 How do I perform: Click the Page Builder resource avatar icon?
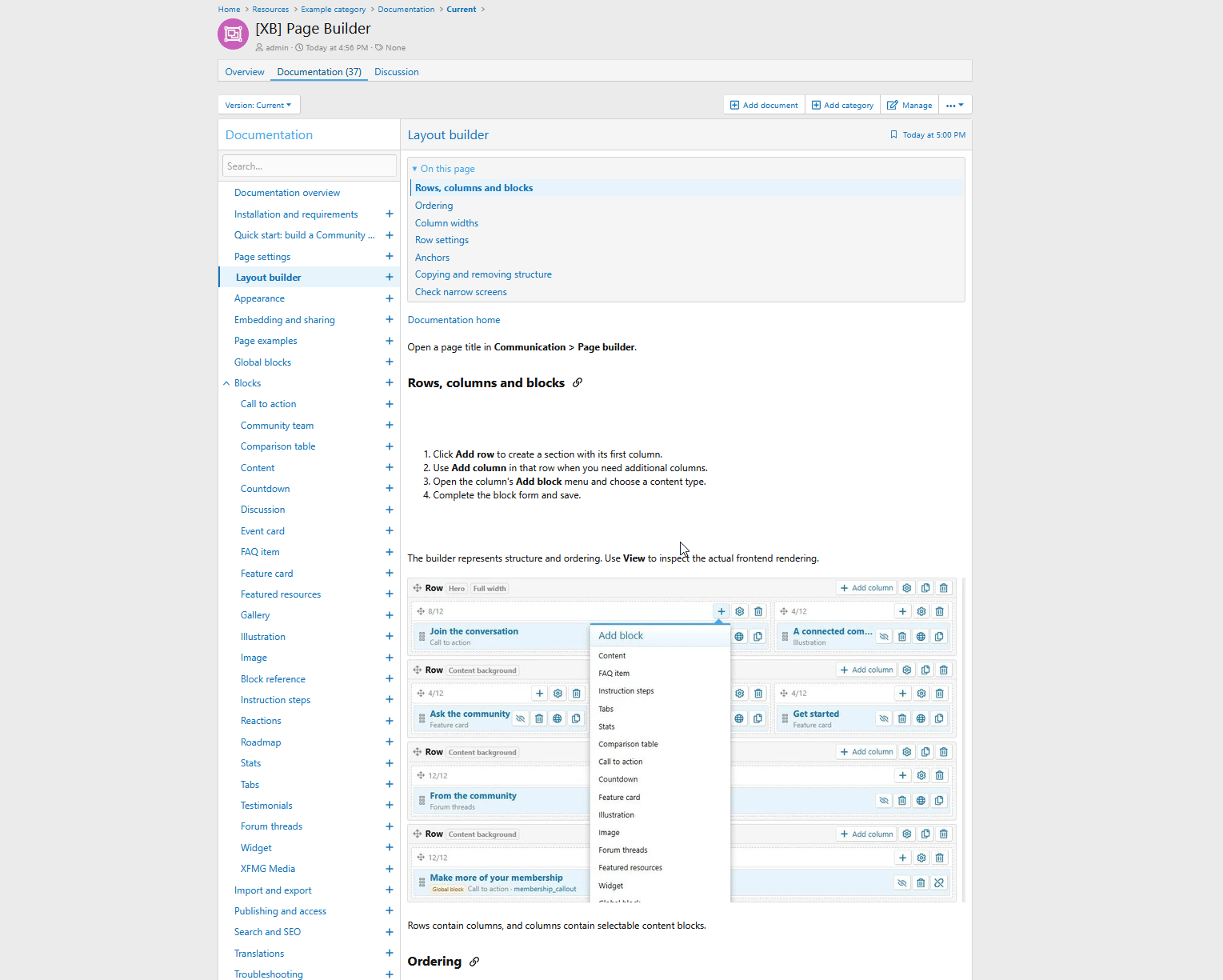pos(233,34)
